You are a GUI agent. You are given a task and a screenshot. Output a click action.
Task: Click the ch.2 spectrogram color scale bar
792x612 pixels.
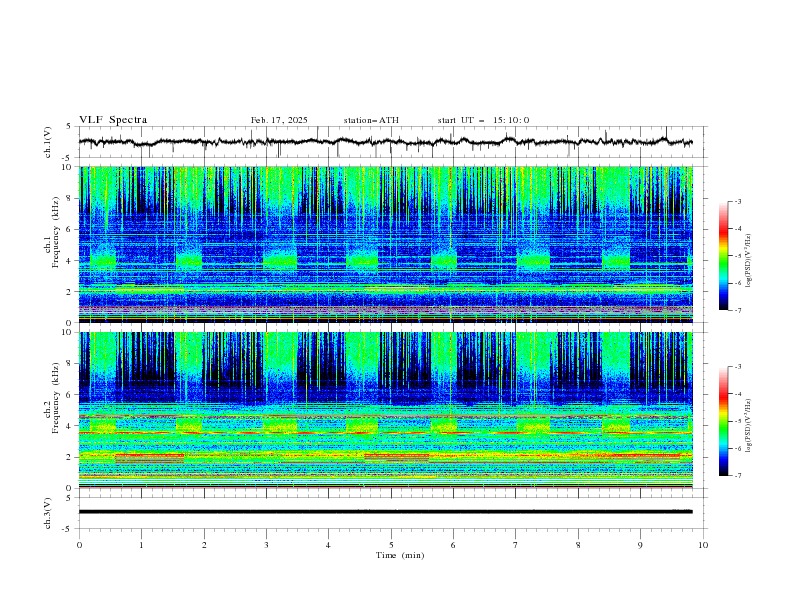point(723,421)
